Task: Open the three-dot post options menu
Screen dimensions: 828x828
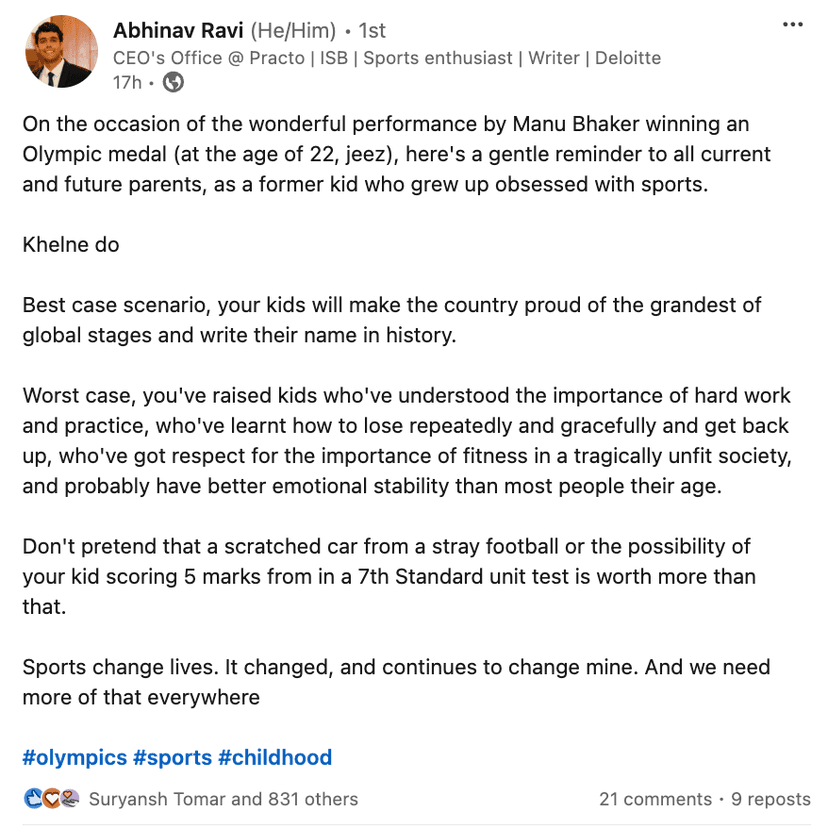Action: pos(792,25)
